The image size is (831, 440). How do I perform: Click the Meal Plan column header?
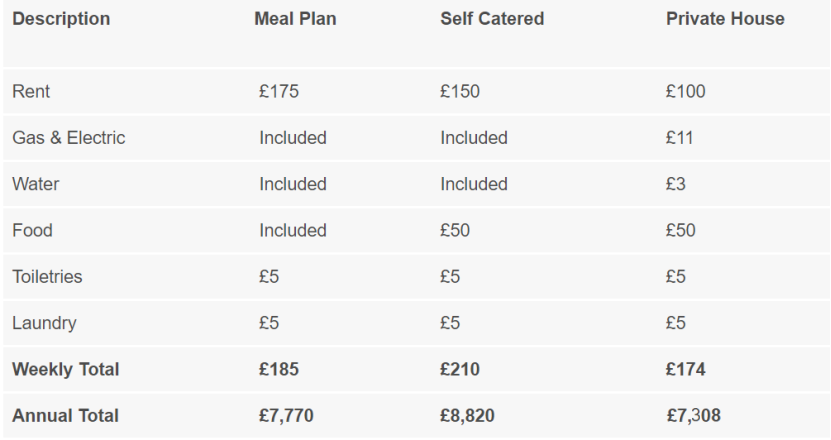[x=295, y=19]
